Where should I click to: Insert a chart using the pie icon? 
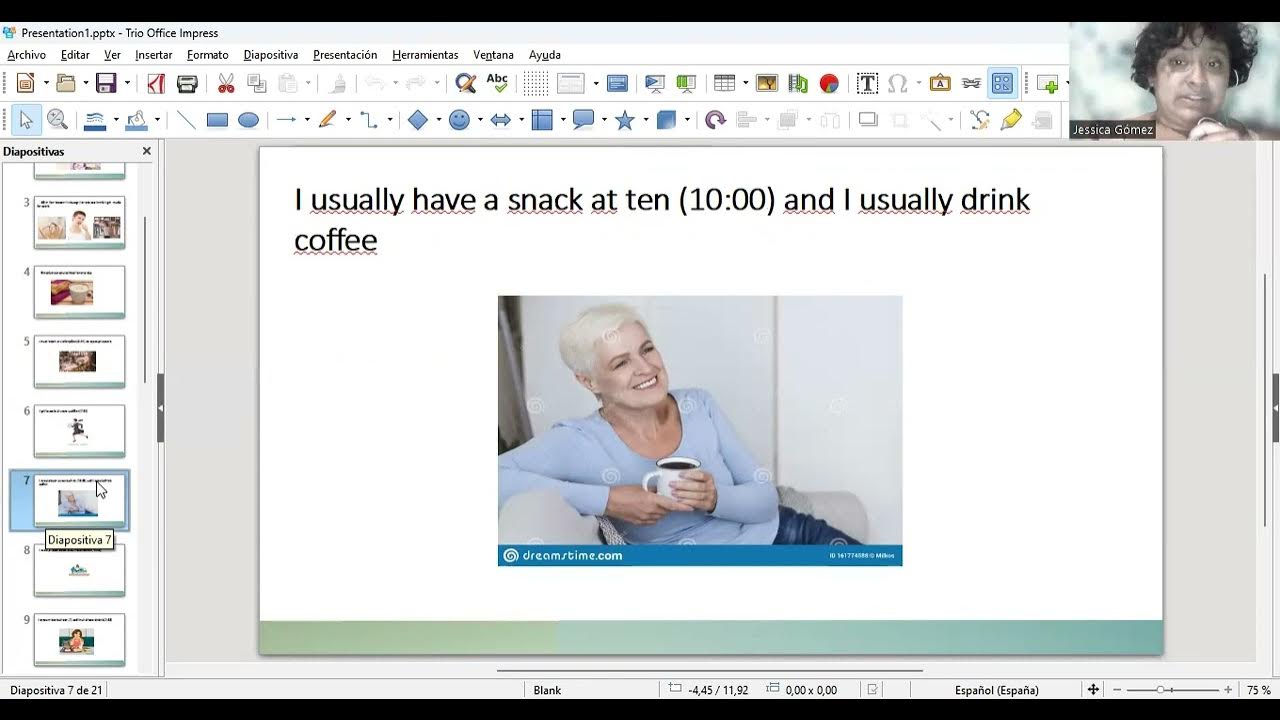coord(829,84)
